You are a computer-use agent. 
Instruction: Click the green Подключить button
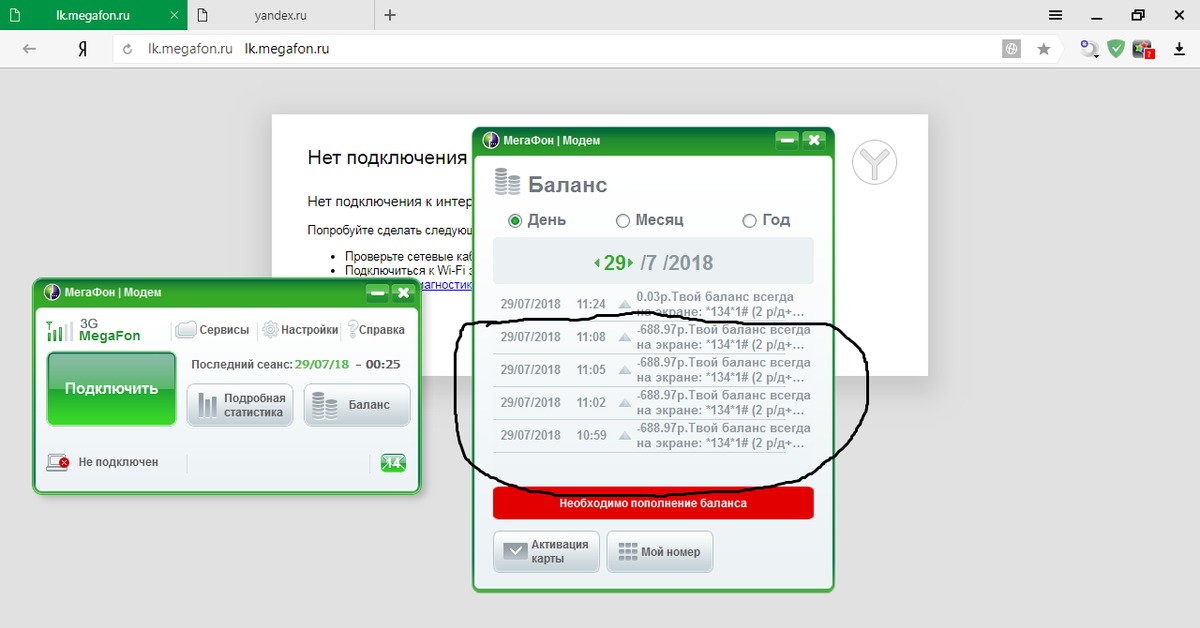coord(112,389)
